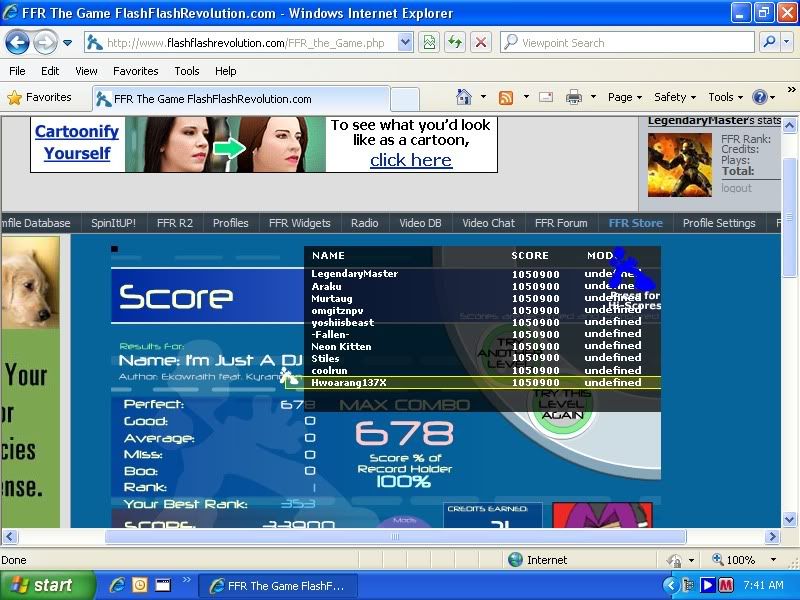Click the Home icon in command bar
The height and width of the screenshot is (600, 800).
pyautogui.click(x=464, y=97)
